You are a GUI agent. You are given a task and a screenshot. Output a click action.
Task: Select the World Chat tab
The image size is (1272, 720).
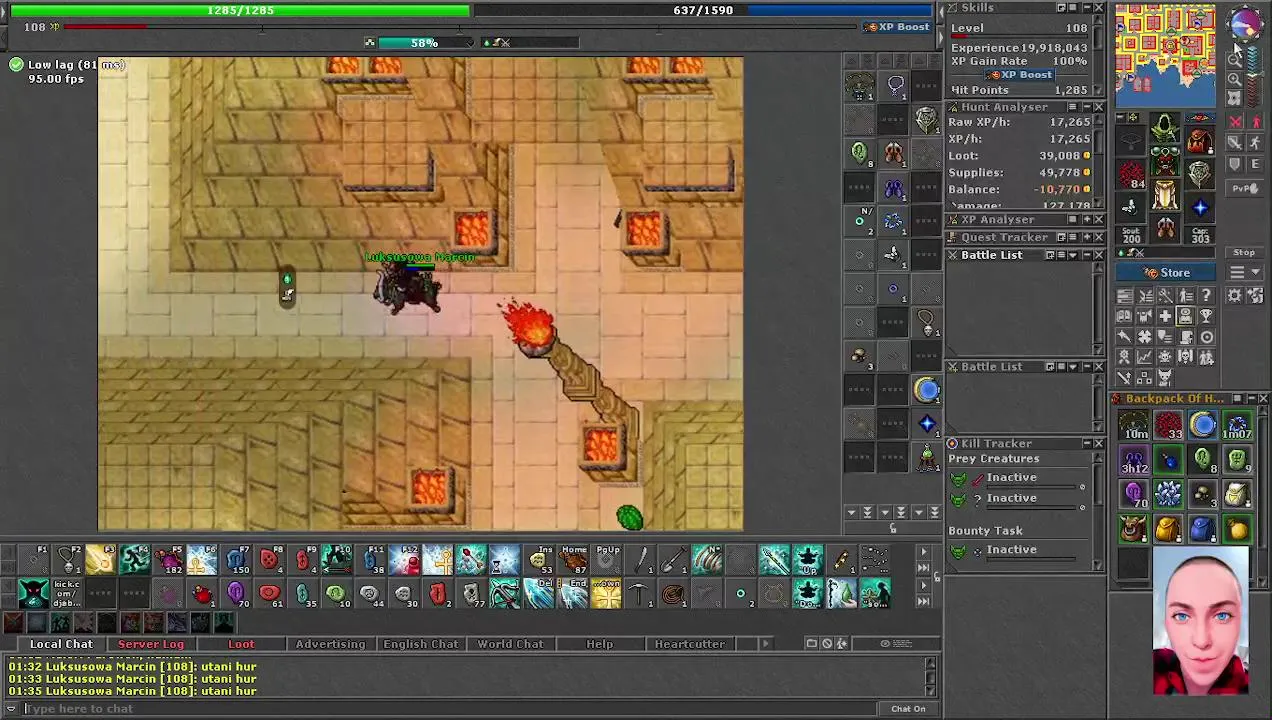pyautogui.click(x=510, y=644)
